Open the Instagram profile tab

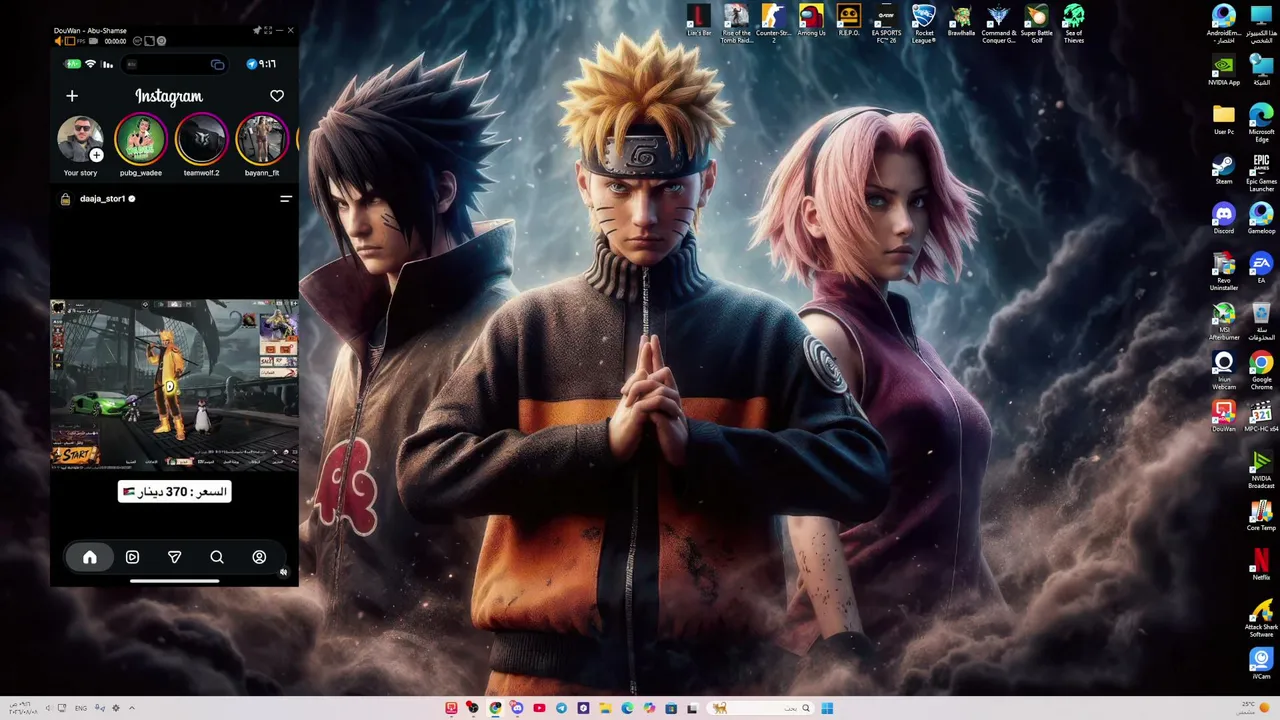point(259,557)
